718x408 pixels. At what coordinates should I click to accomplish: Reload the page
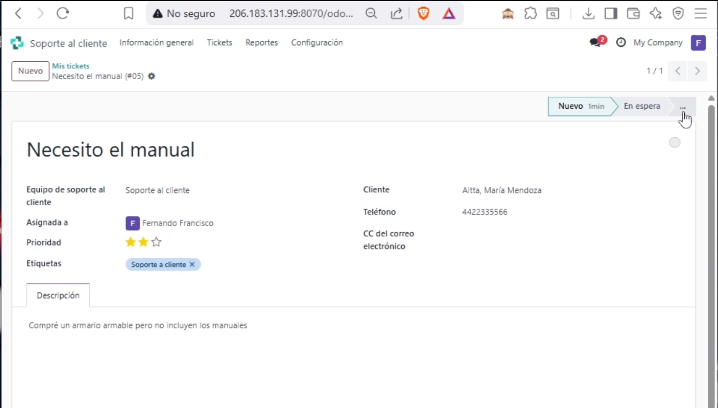coord(63,13)
